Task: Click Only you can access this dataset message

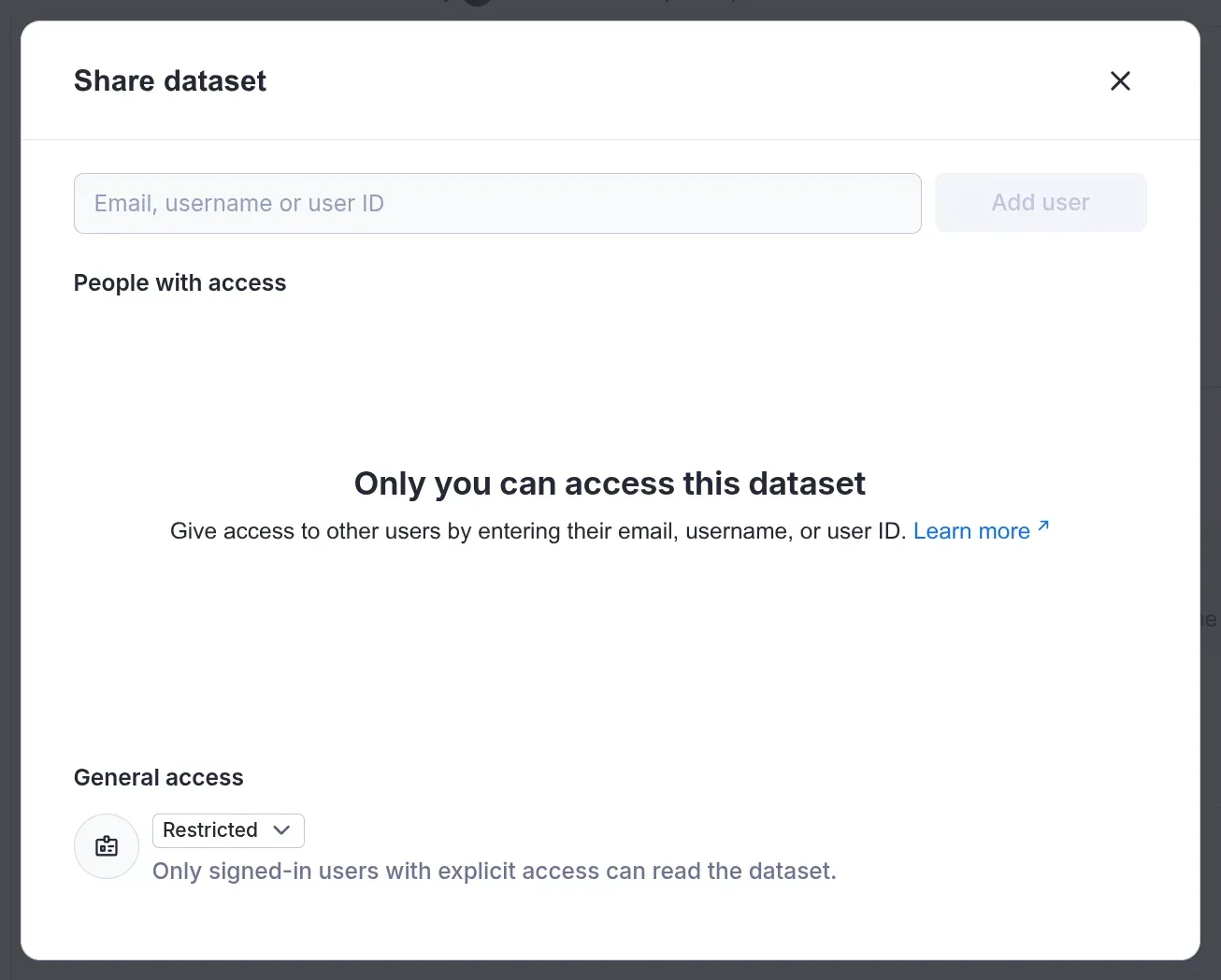Action: click(609, 483)
